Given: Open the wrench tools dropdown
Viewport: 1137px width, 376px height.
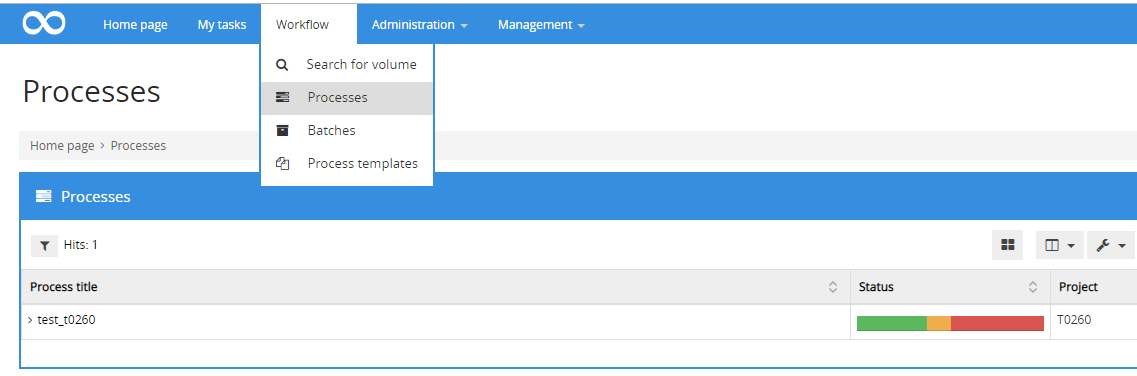Looking at the screenshot, I should tap(1110, 246).
